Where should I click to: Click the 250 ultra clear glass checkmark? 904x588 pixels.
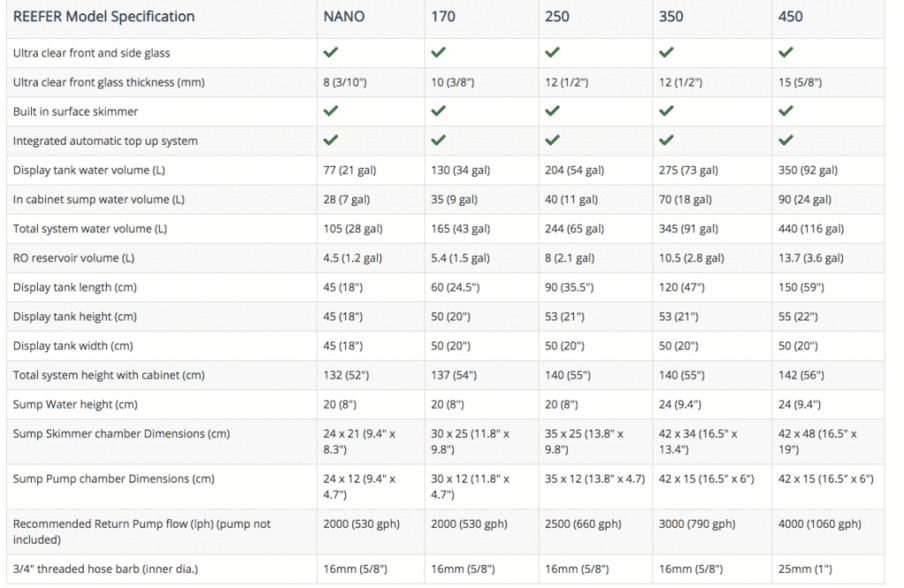[552, 52]
